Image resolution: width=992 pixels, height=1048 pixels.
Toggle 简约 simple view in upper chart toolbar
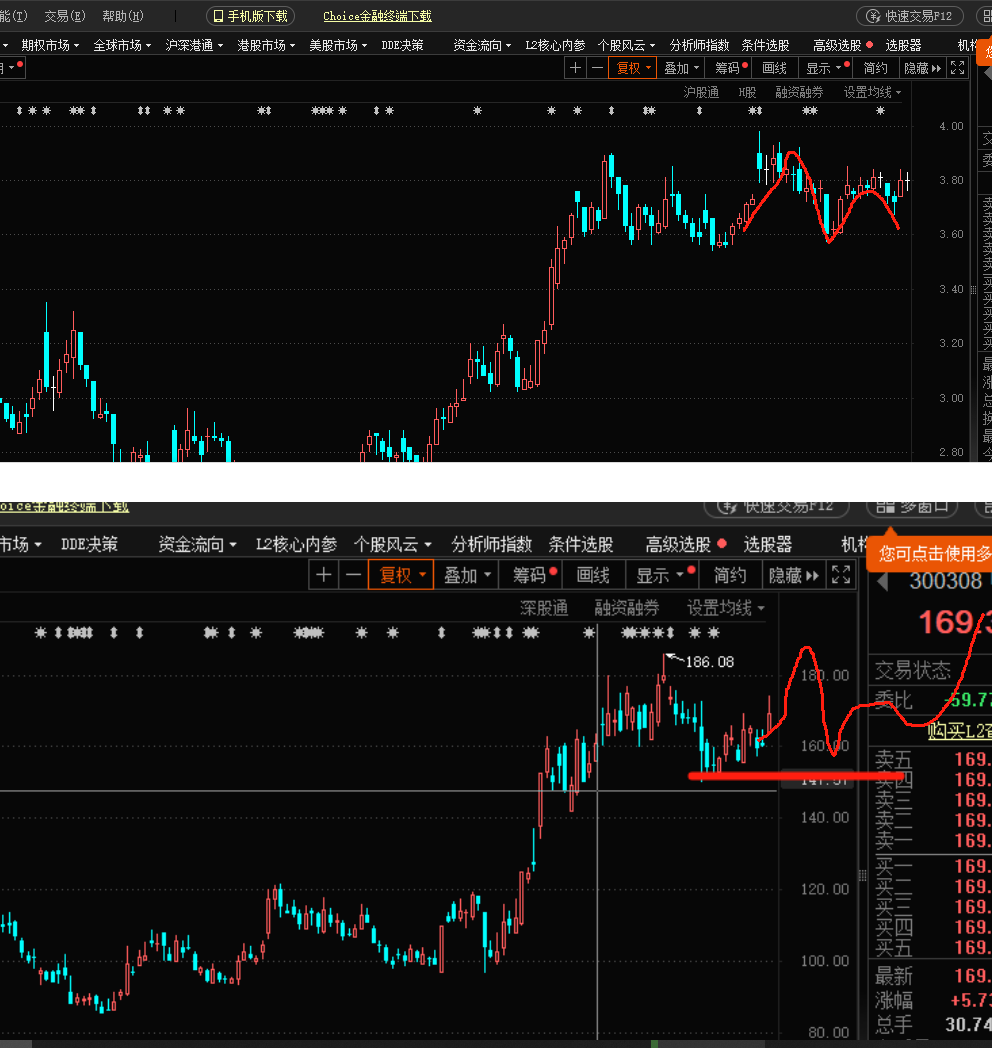point(875,68)
